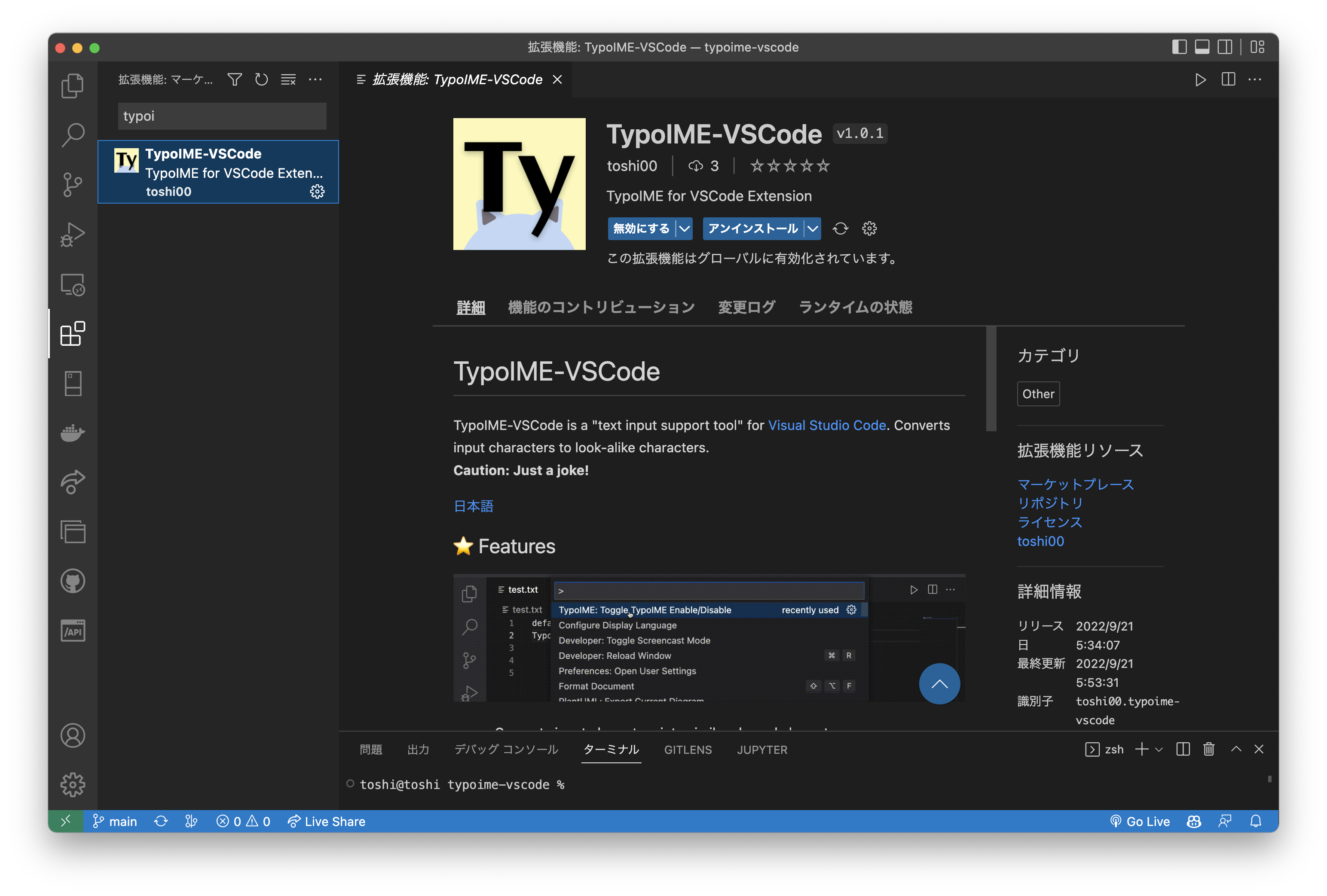1327x896 pixels.
Task: Open the マーケットプレース resource link
Action: click(x=1076, y=485)
